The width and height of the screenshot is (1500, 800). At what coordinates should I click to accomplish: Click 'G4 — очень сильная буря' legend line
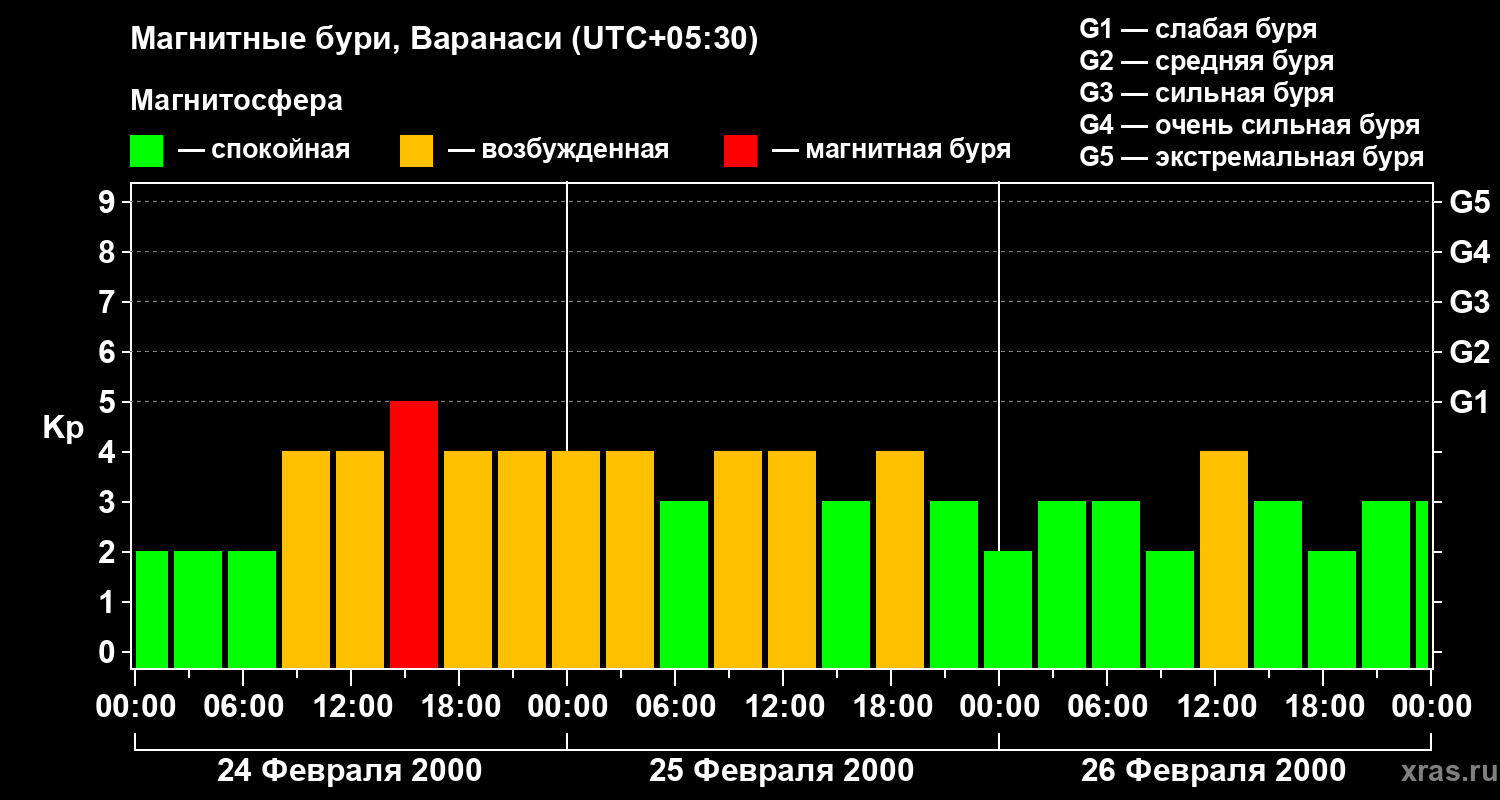tap(1250, 125)
